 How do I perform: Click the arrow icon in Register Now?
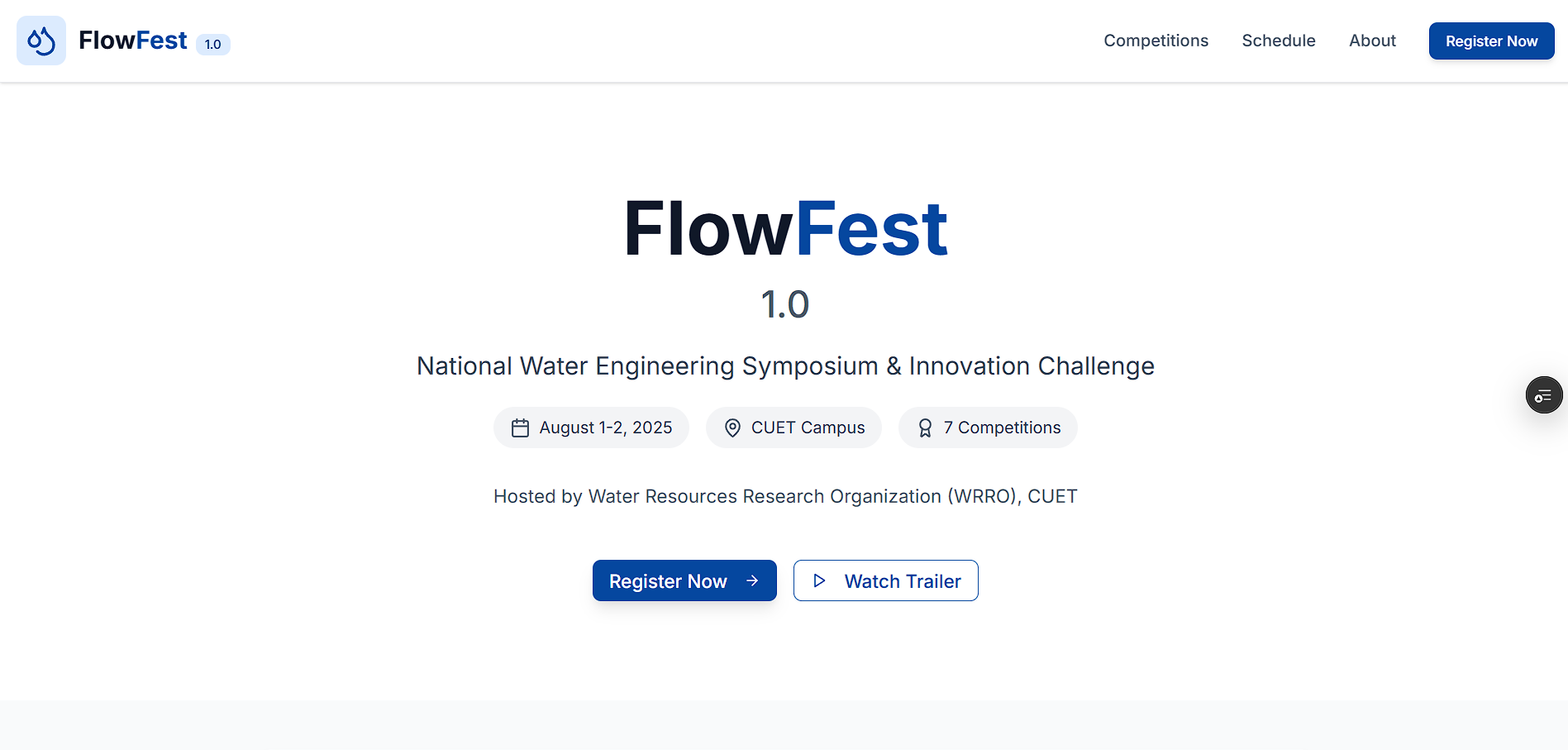point(751,580)
